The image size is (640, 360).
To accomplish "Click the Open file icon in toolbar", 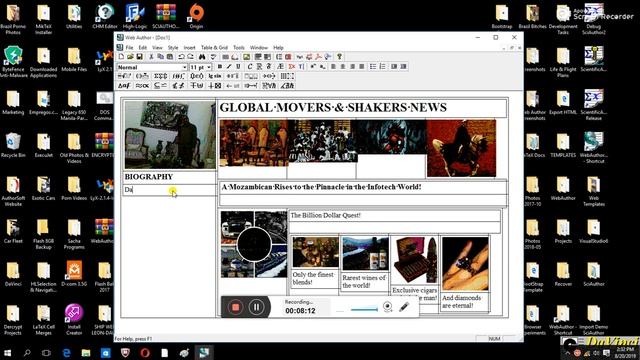I will [x=130, y=56].
